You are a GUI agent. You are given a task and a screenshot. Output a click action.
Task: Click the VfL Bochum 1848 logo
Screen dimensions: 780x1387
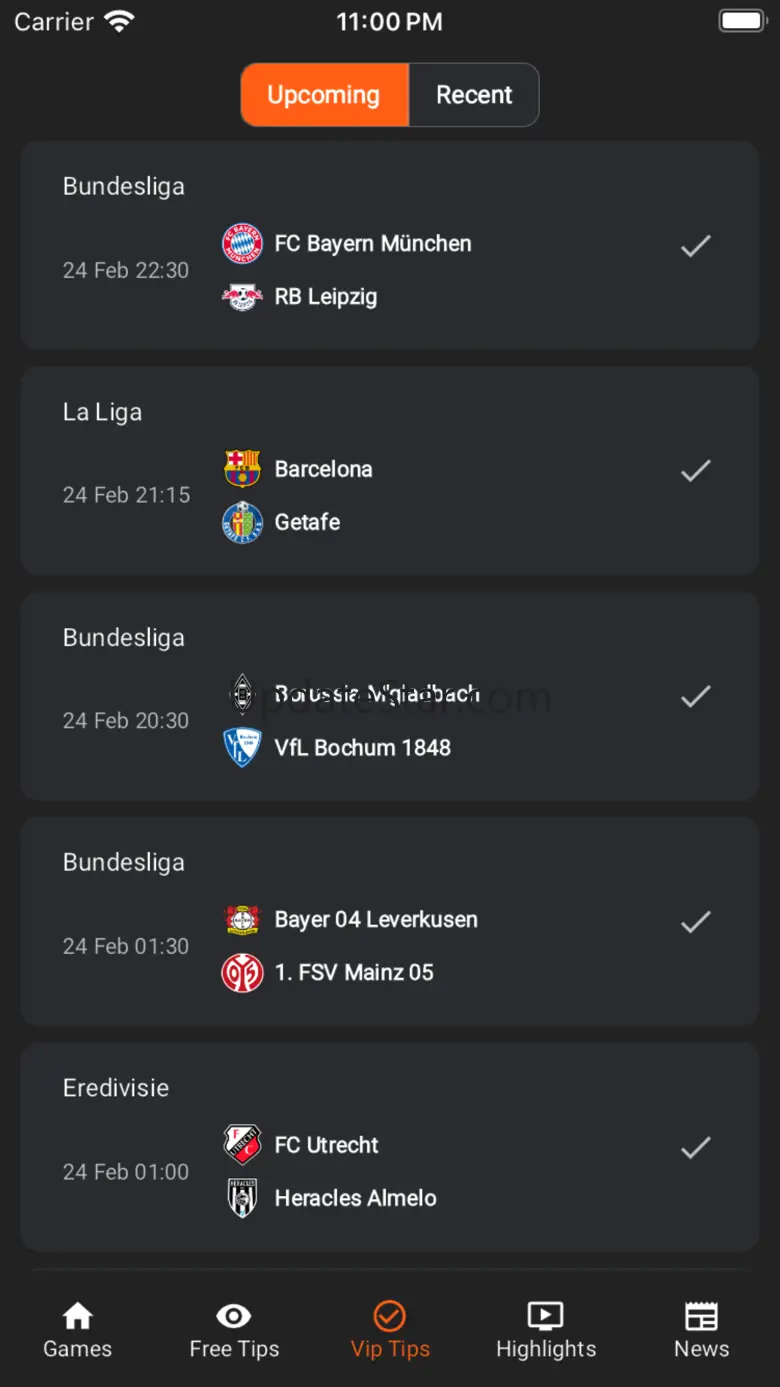242,748
